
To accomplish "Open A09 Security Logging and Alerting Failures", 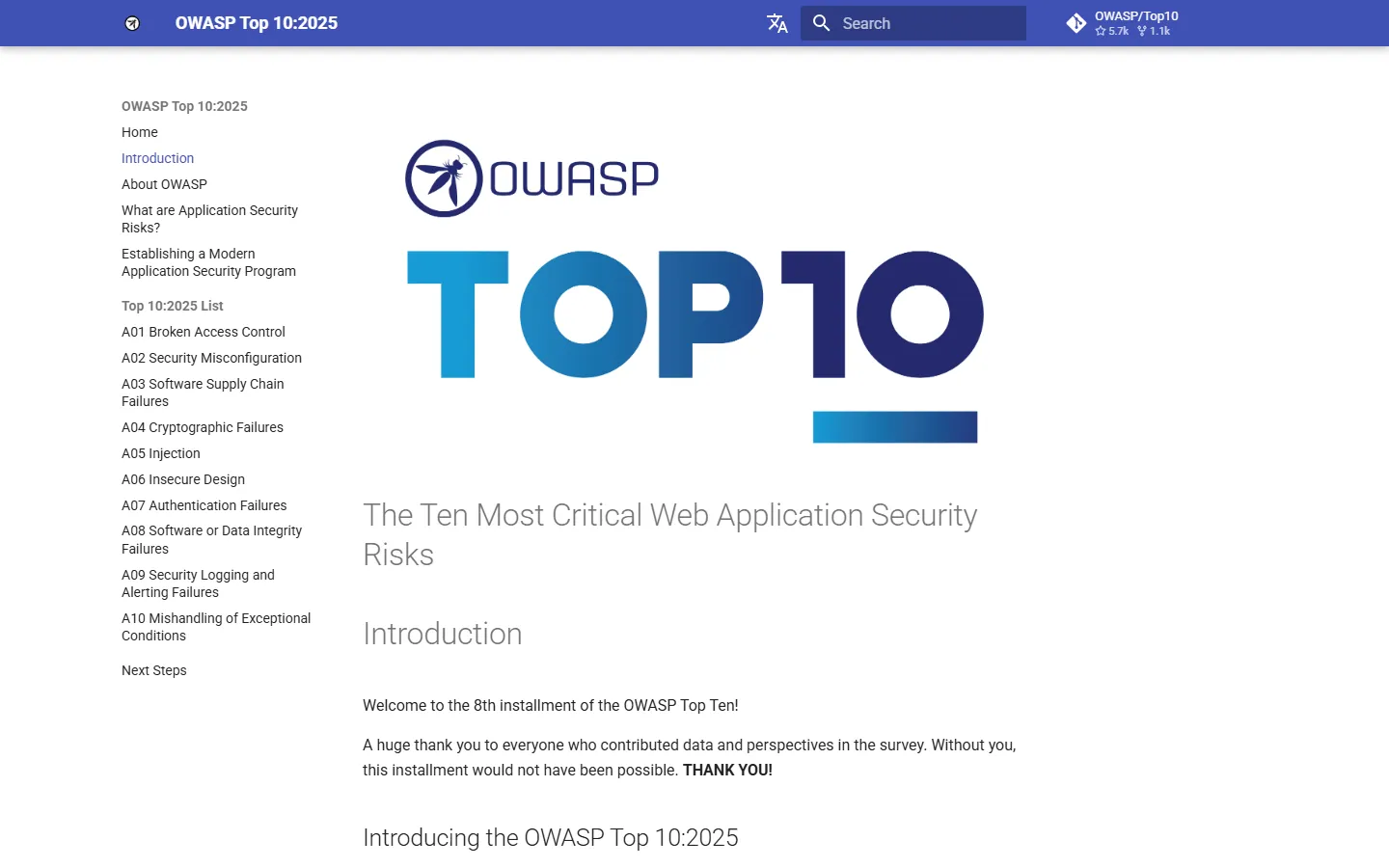I will pos(198,583).
